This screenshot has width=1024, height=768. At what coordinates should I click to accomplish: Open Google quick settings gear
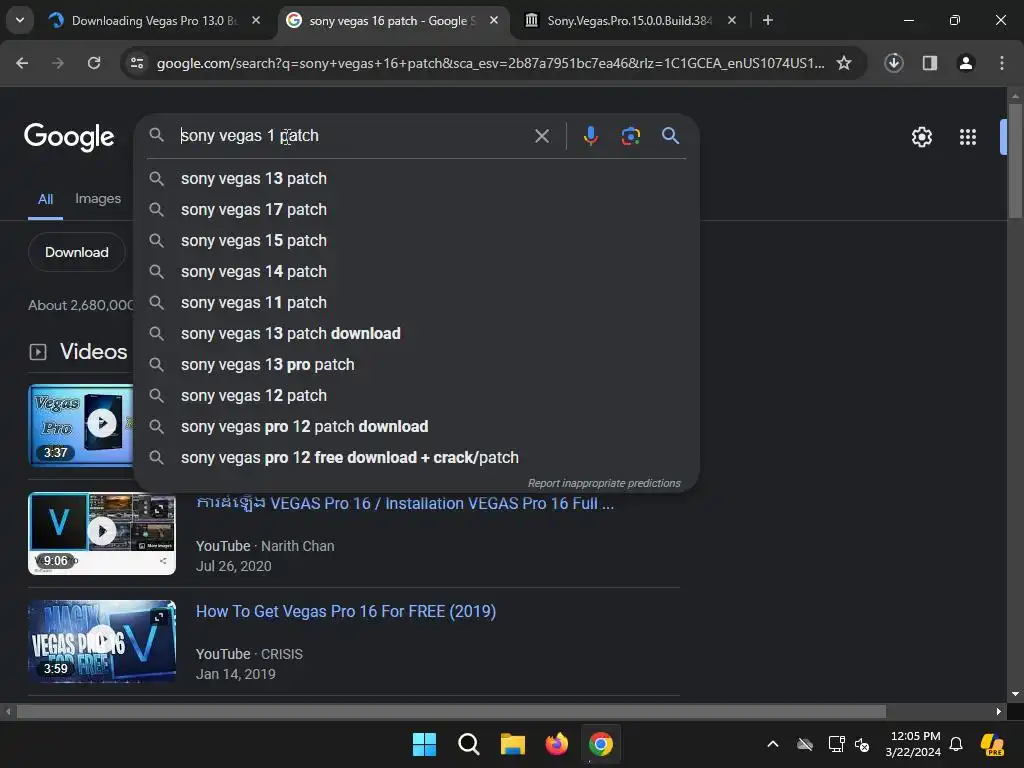[x=921, y=136]
